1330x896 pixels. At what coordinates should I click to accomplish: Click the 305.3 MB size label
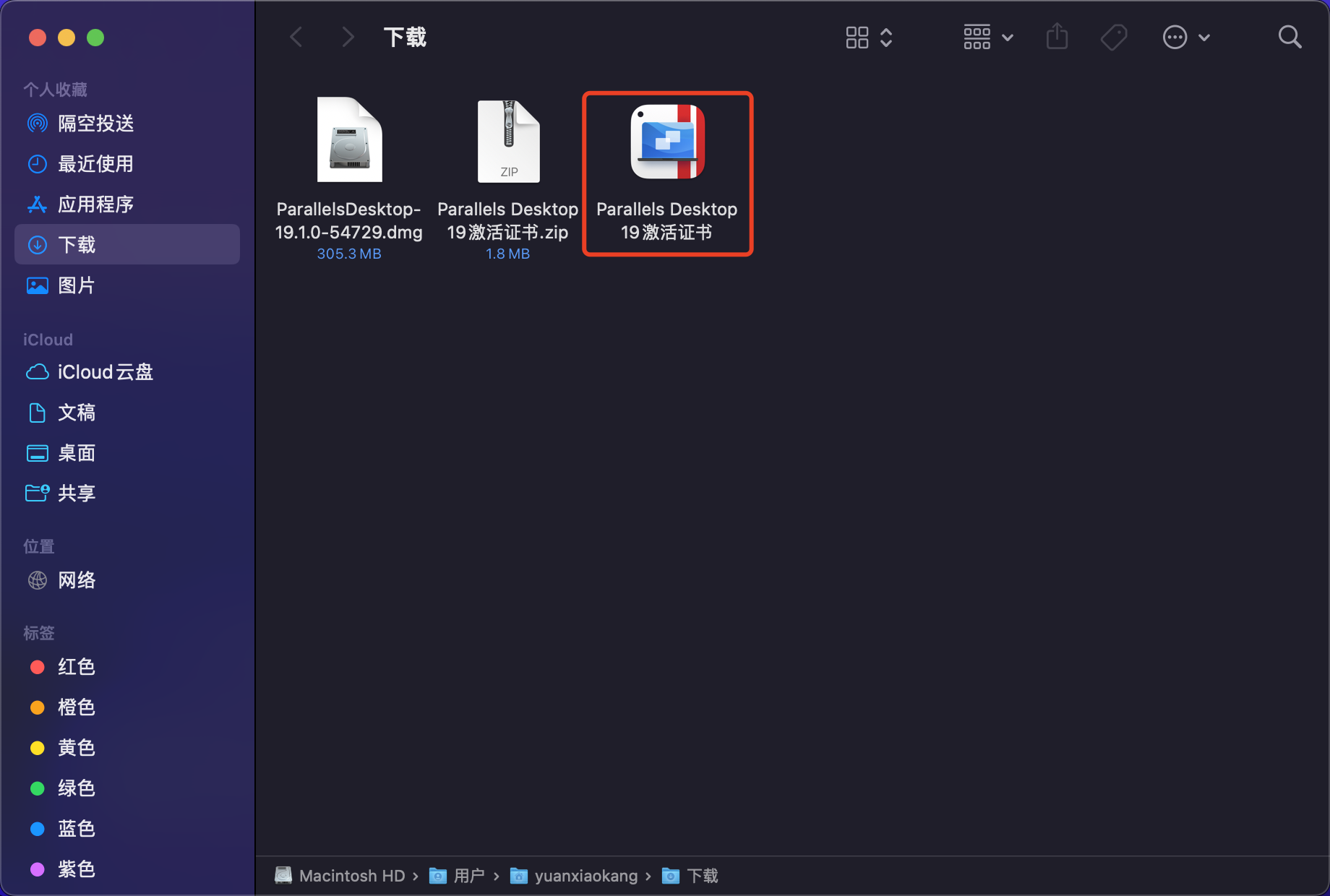point(349,254)
